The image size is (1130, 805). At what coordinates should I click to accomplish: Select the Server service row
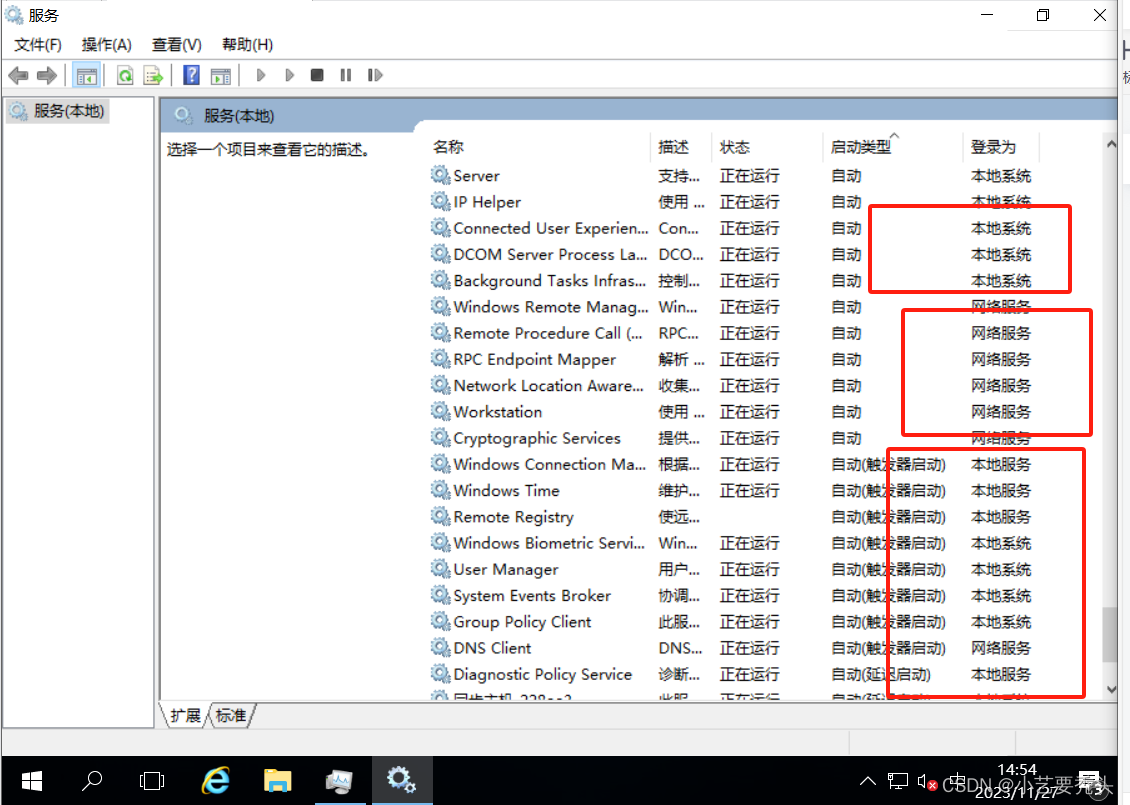click(731, 176)
